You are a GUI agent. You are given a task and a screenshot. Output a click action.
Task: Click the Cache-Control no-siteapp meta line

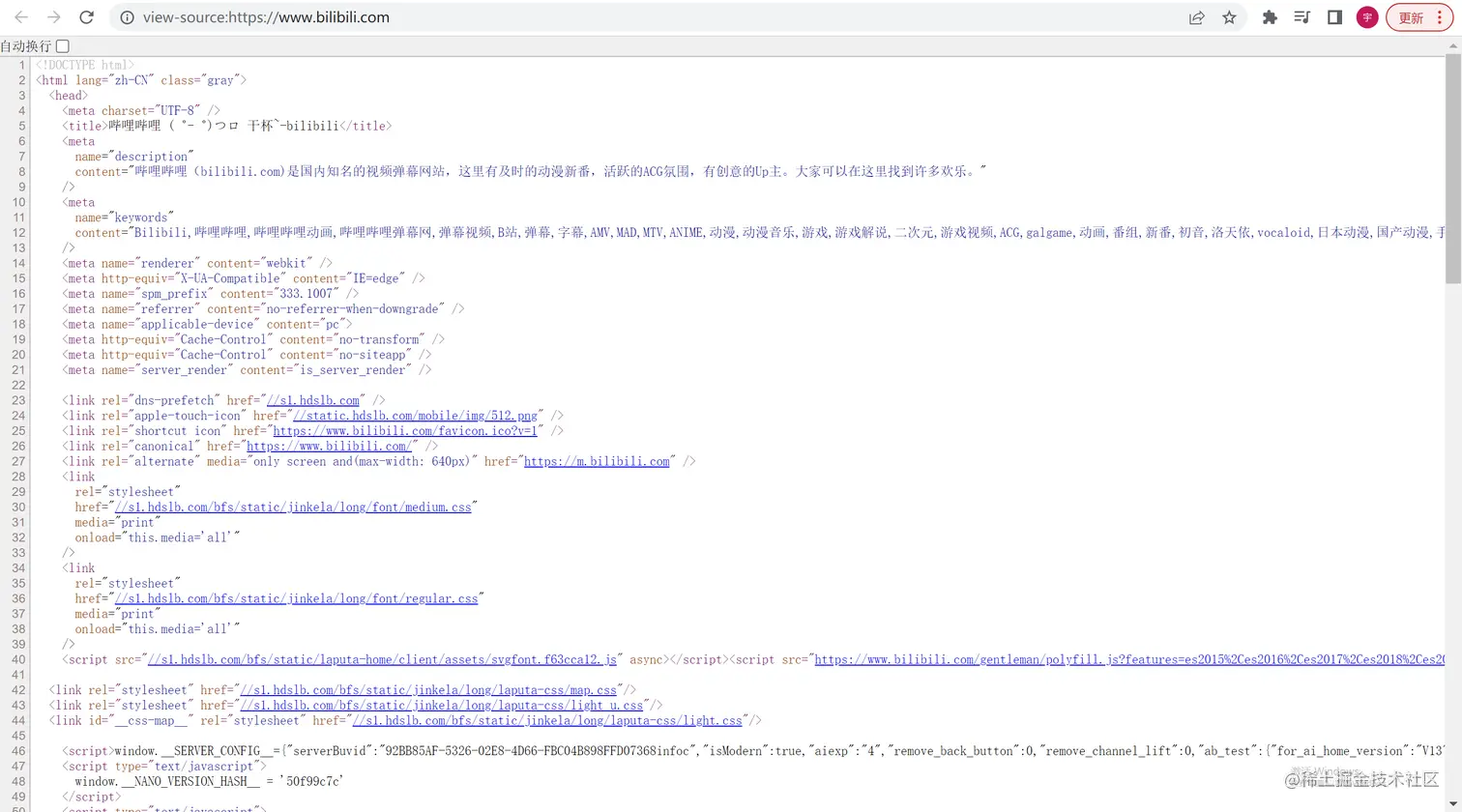(248, 355)
